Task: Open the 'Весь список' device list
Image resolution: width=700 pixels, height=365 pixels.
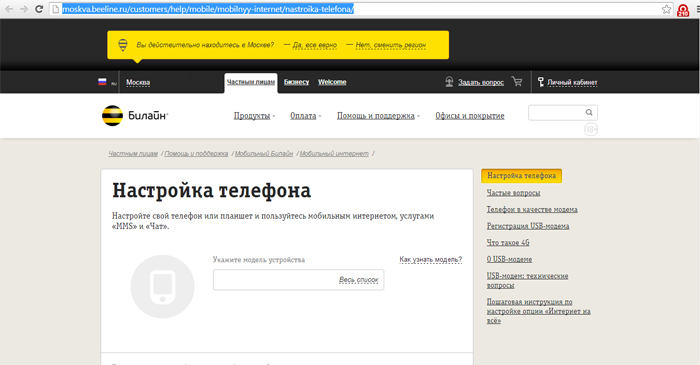Action: coord(358,280)
